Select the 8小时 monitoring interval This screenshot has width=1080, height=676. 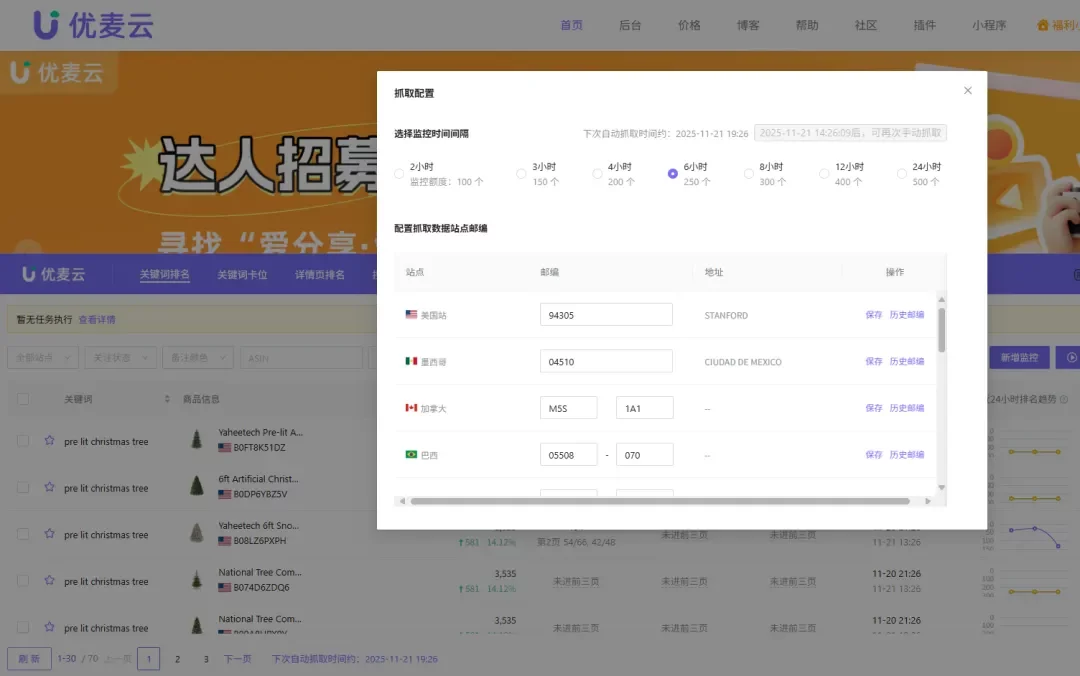coord(749,173)
